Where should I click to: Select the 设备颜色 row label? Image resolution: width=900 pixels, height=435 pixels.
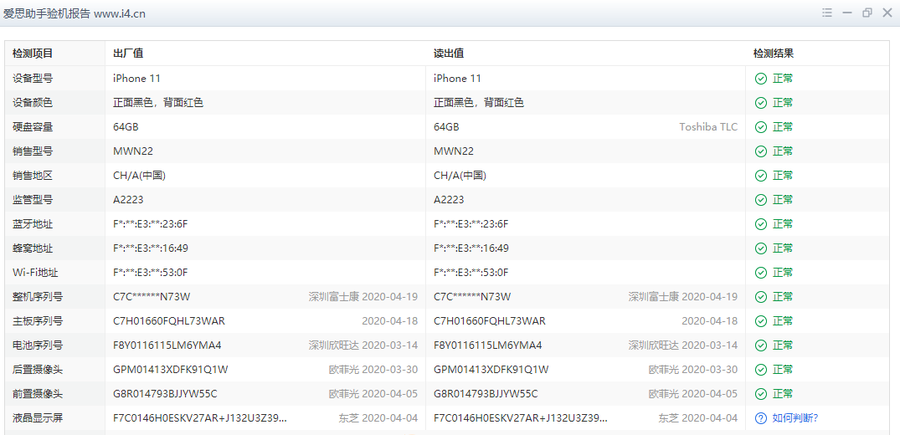pyautogui.click(x=33, y=103)
